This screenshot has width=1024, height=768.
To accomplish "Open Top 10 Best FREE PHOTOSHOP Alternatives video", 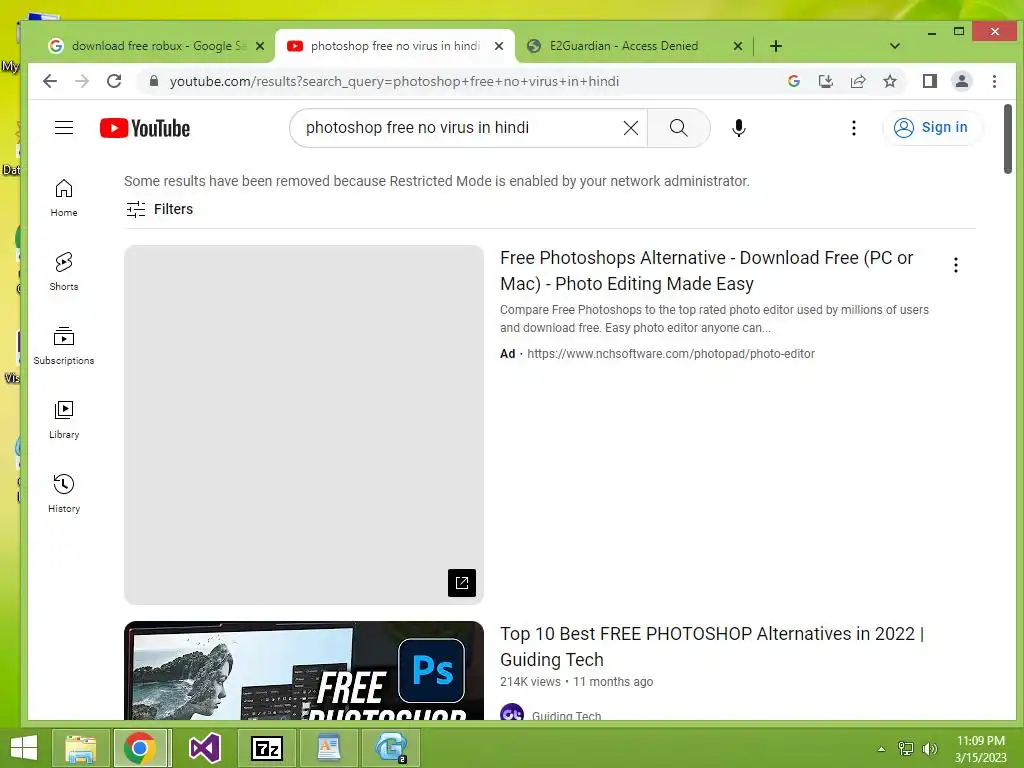I will [712, 647].
